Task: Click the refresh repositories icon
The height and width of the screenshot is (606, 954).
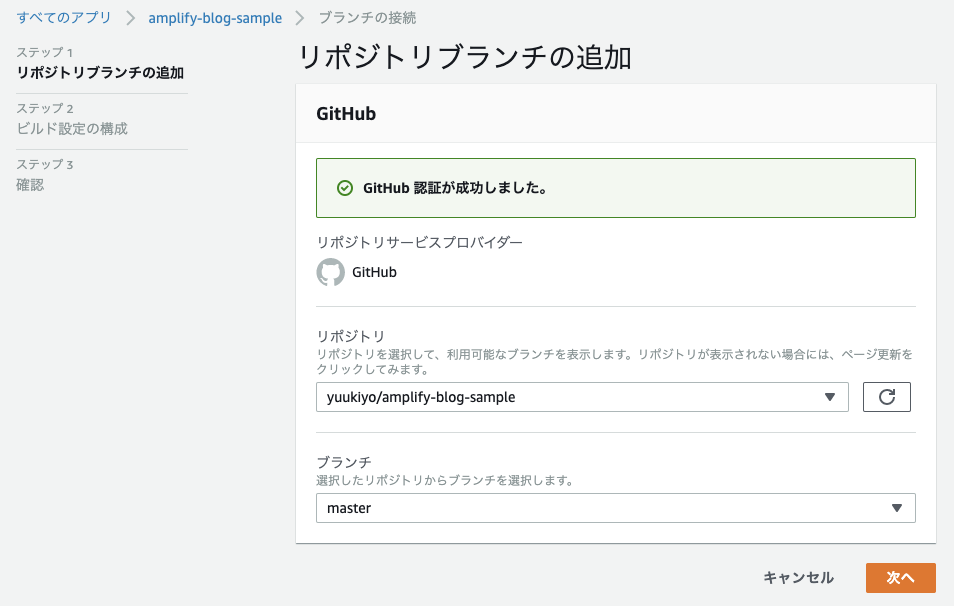Action: (886, 396)
